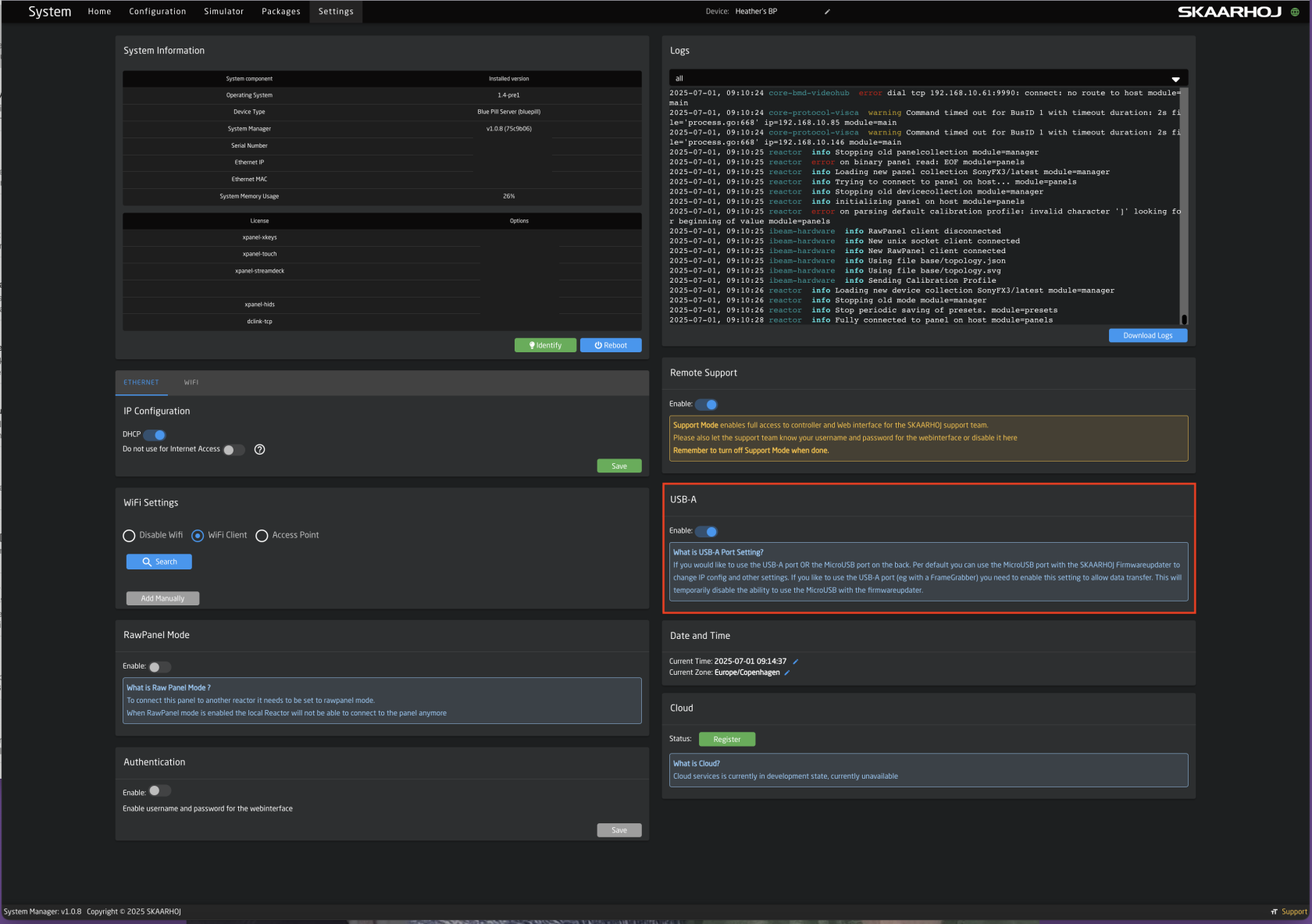Click the Ethernet MAC row
Image resolution: width=1312 pixels, height=924 pixels.
tap(382, 180)
